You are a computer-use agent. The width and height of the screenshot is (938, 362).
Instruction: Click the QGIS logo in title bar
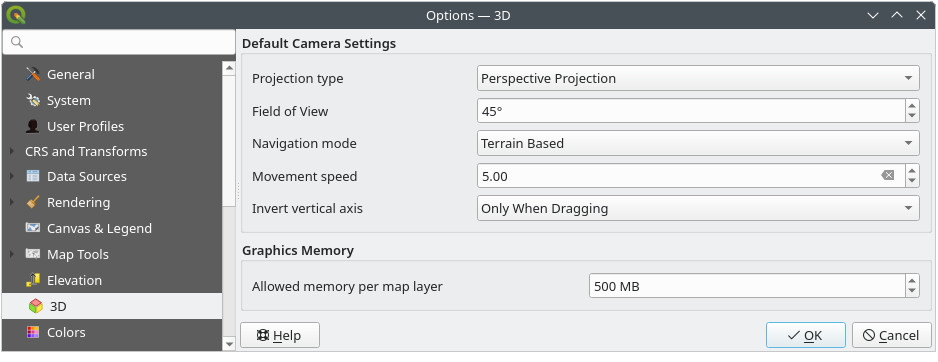pyautogui.click(x=16, y=15)
